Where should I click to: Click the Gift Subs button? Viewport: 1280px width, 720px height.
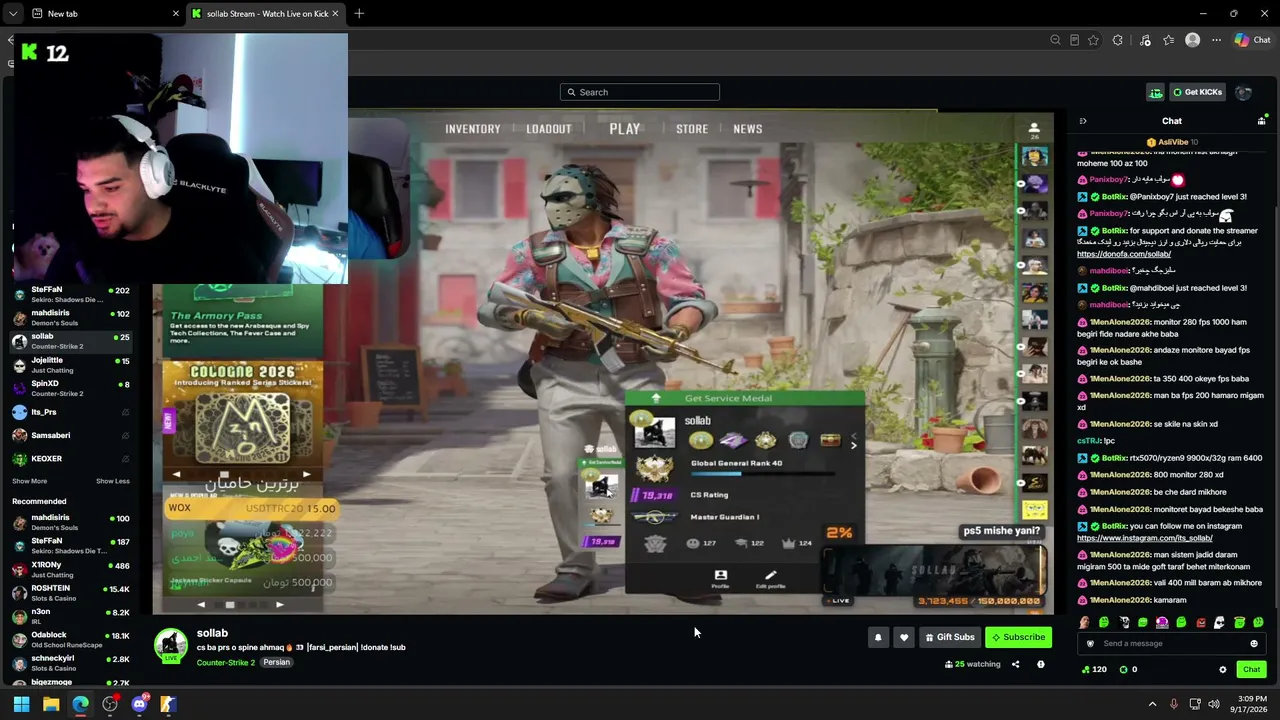tap(949, 637)
